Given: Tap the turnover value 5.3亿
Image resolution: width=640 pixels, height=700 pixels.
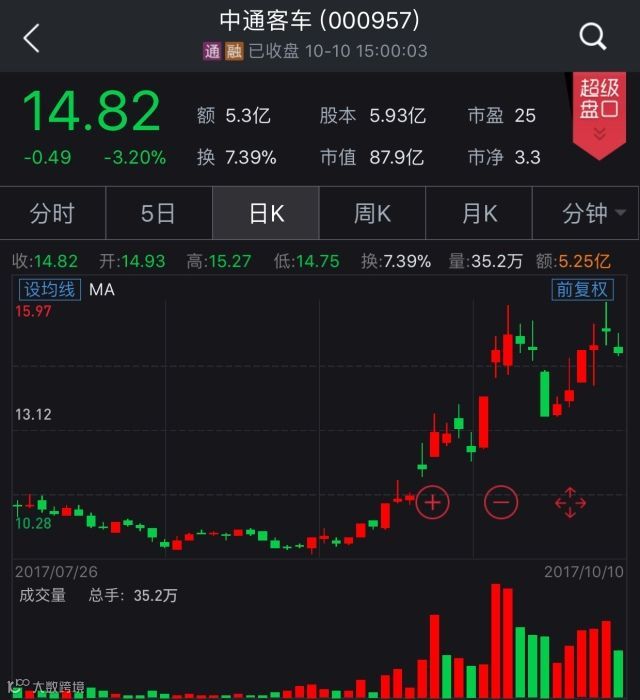Looking at the screenshot, I should [x=248, y=116].
